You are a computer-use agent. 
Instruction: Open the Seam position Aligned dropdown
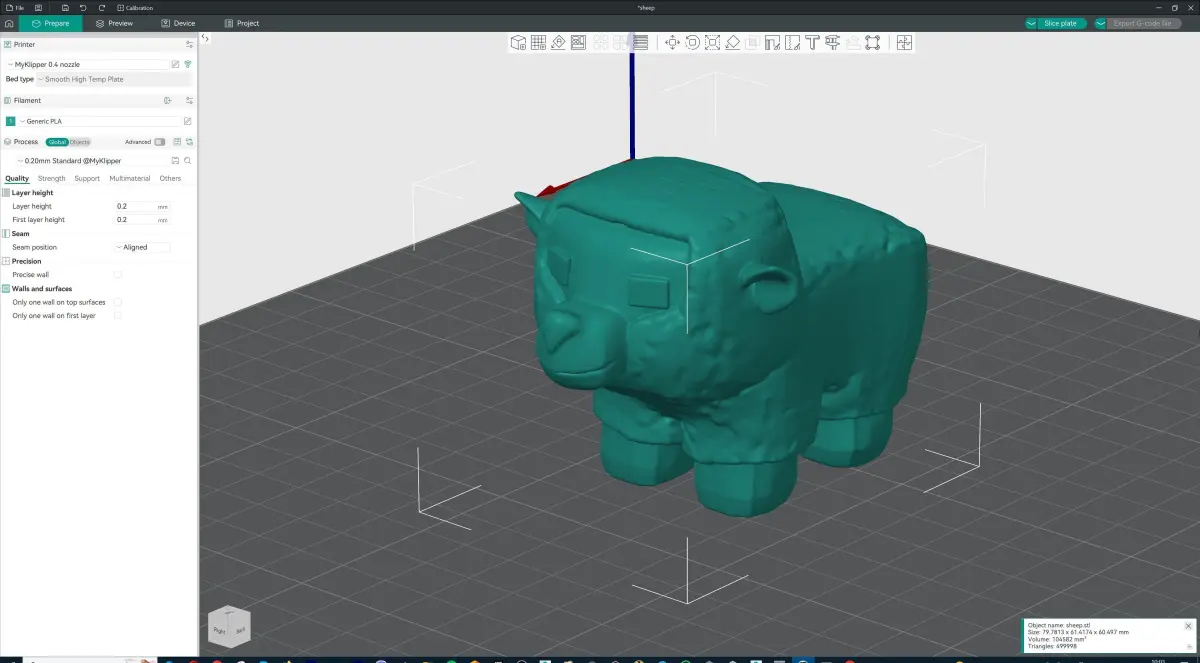click(143, 247)
